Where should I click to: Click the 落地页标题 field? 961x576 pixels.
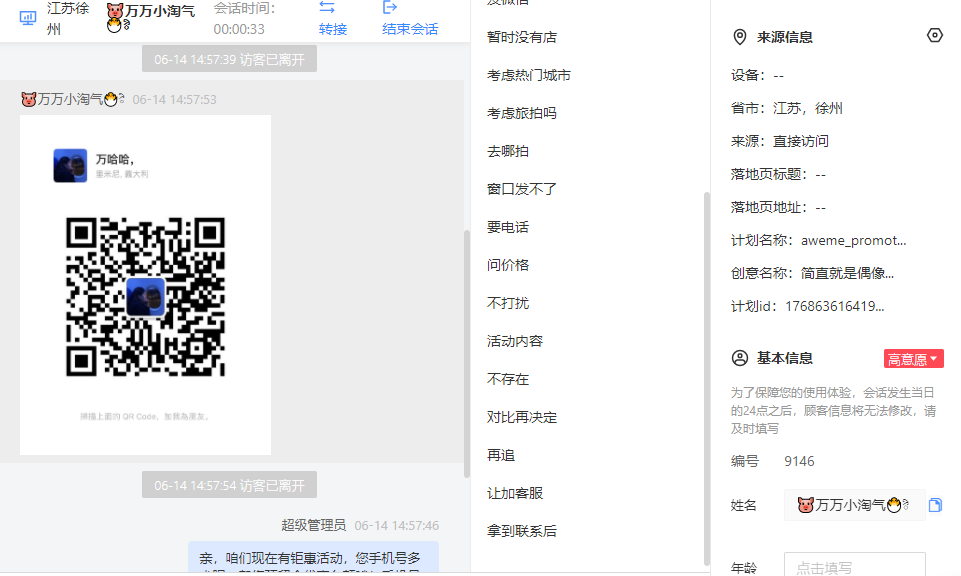coord(778,175)
